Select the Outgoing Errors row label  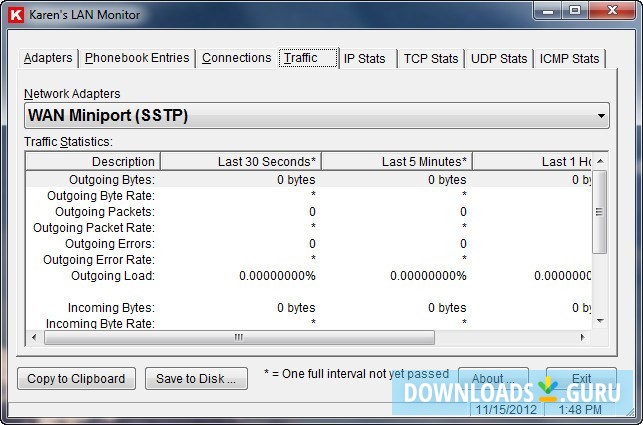pos(110,244)
